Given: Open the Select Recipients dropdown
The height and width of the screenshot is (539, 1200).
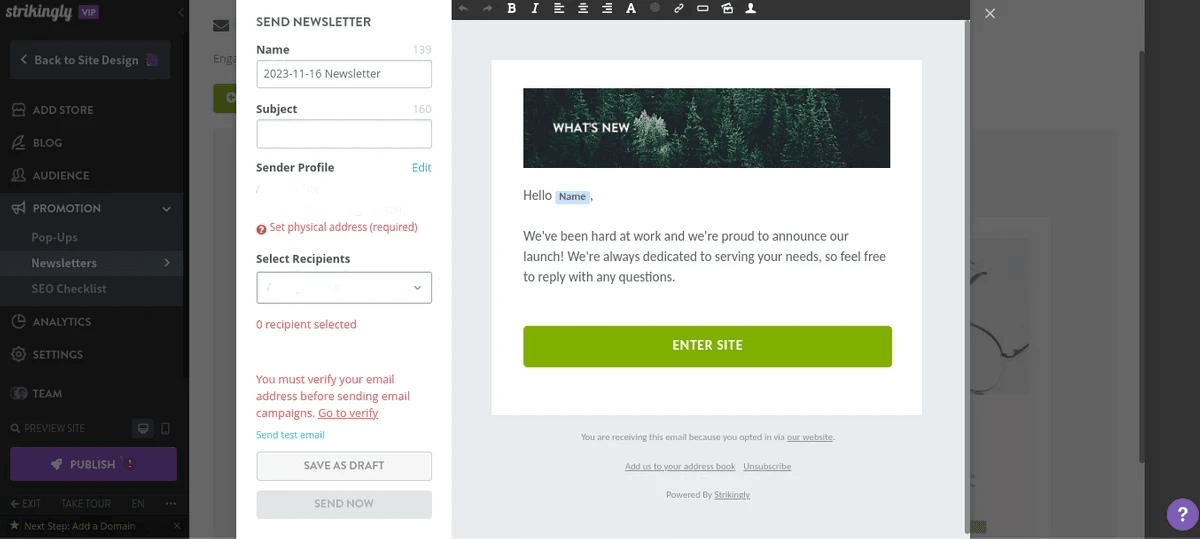Looking at the screenshot, I should click(344, 288).
